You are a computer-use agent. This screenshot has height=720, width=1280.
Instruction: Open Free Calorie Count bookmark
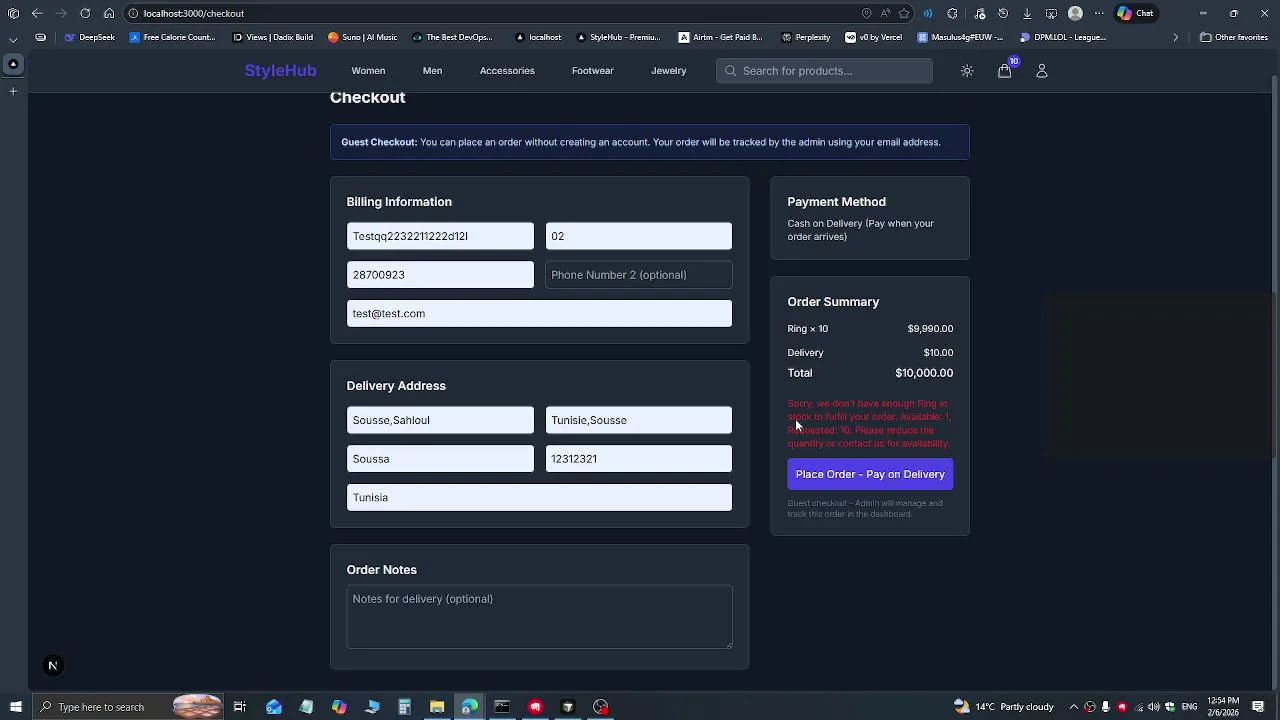click(172, 37)
